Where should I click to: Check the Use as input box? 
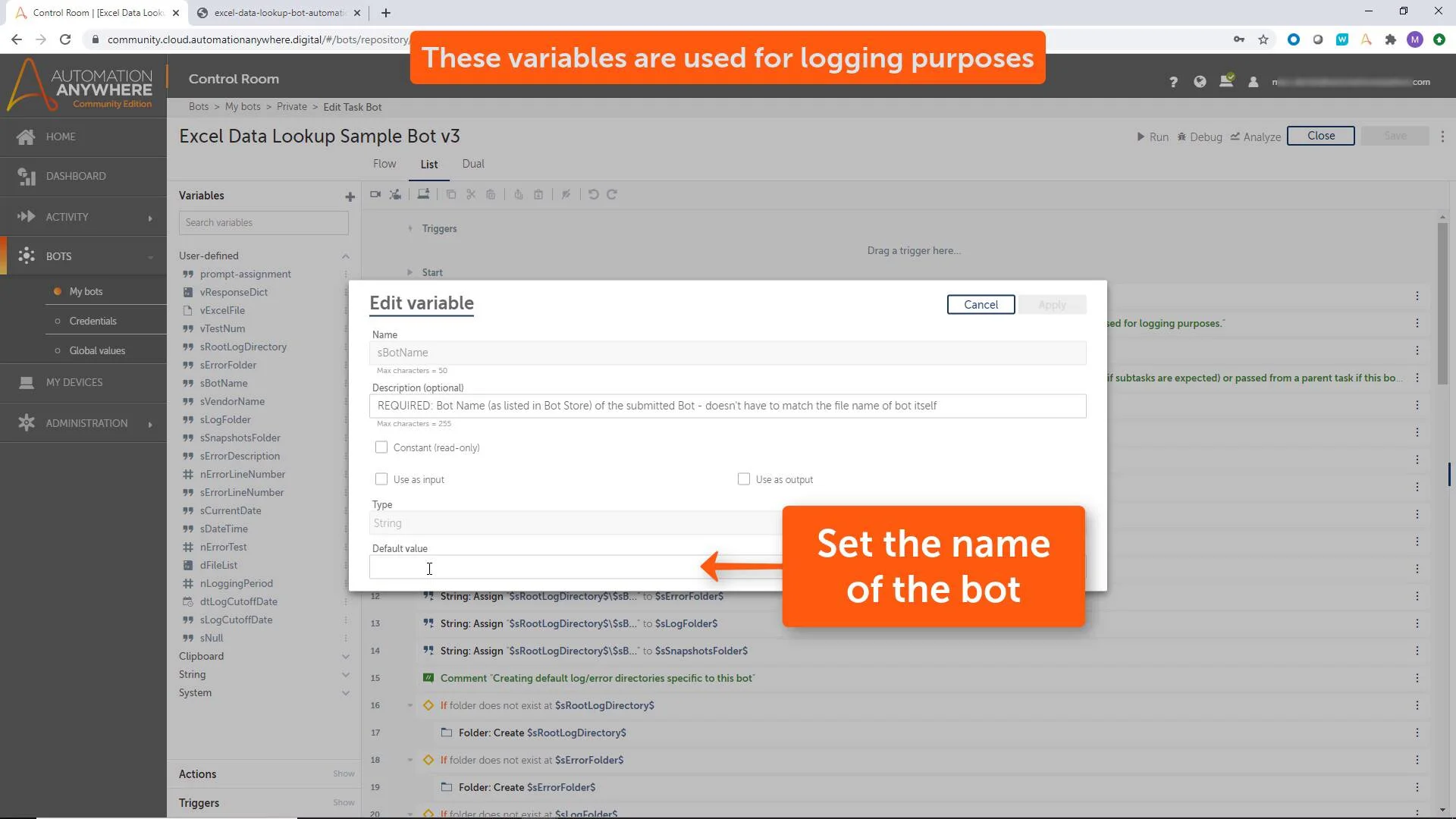tap(381, 479)
